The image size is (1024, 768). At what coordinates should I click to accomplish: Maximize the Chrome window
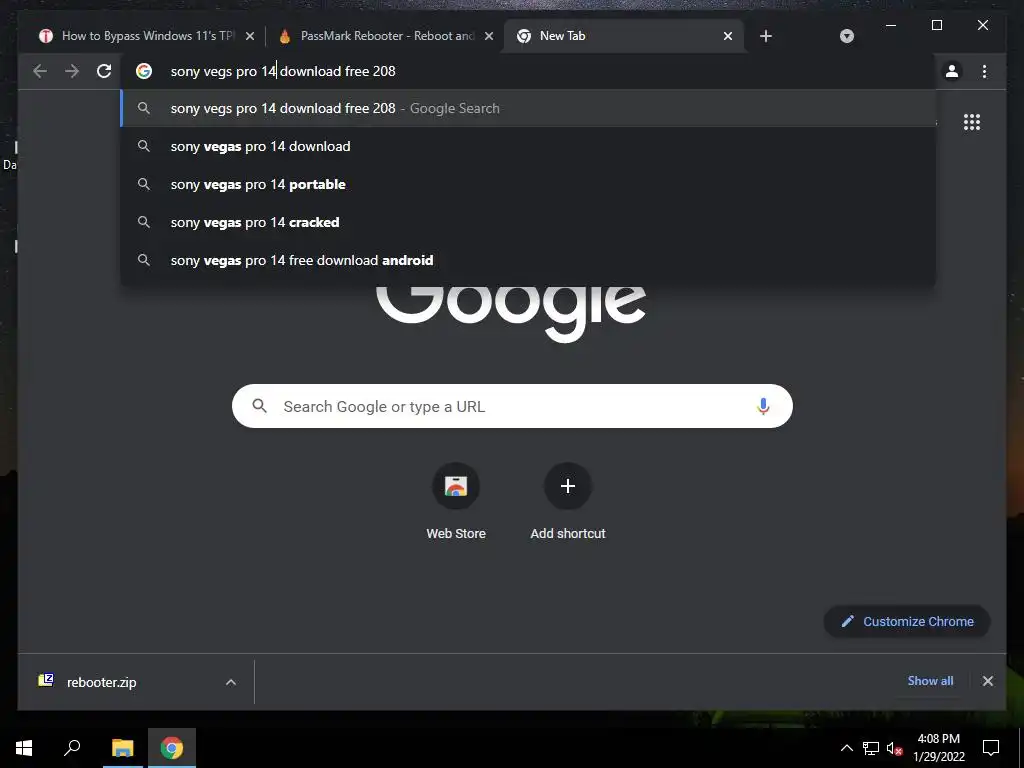936,25
